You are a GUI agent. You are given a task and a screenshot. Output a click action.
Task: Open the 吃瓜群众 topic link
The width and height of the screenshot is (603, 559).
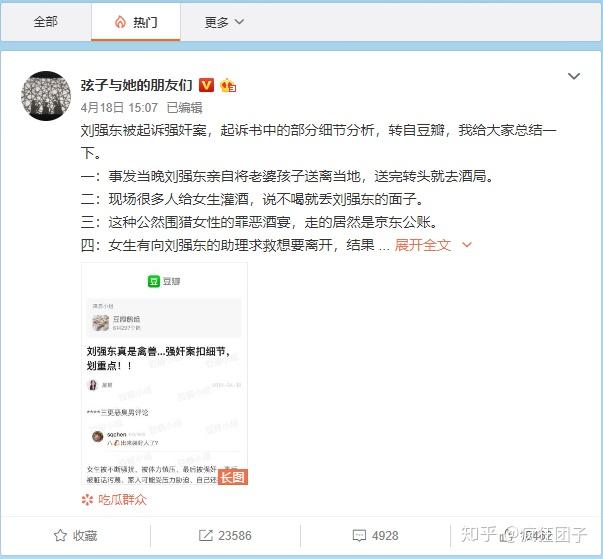[122, 500]
